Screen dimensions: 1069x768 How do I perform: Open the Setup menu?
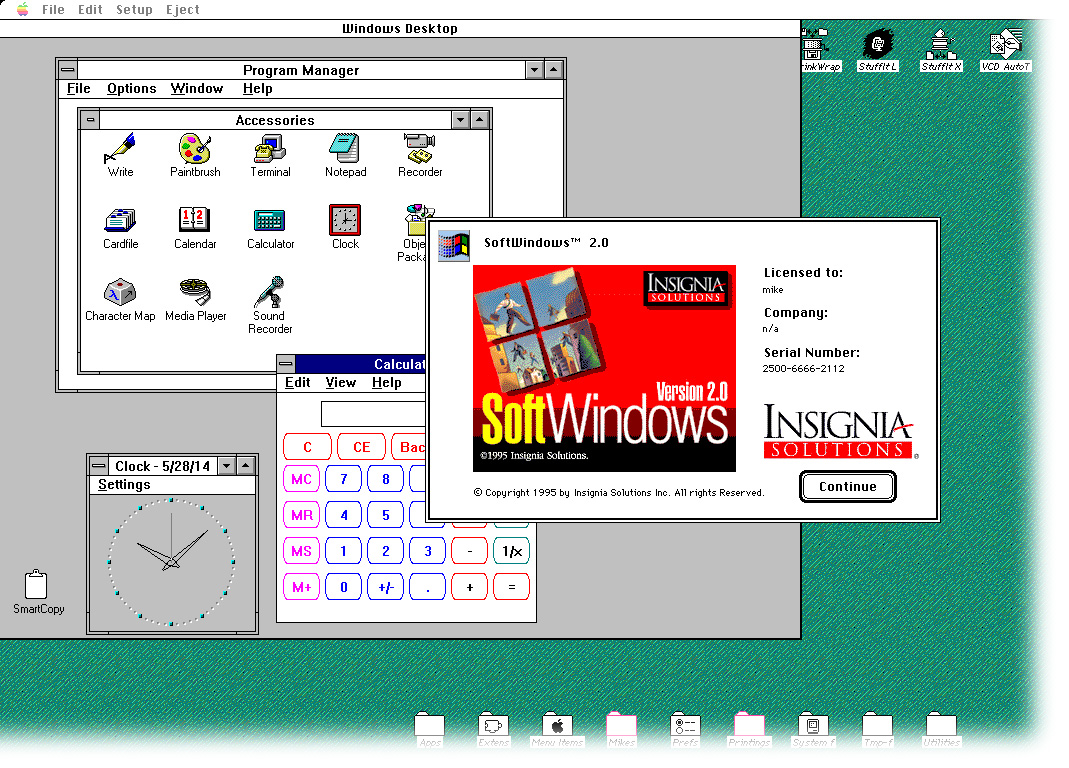click(134, 10)
